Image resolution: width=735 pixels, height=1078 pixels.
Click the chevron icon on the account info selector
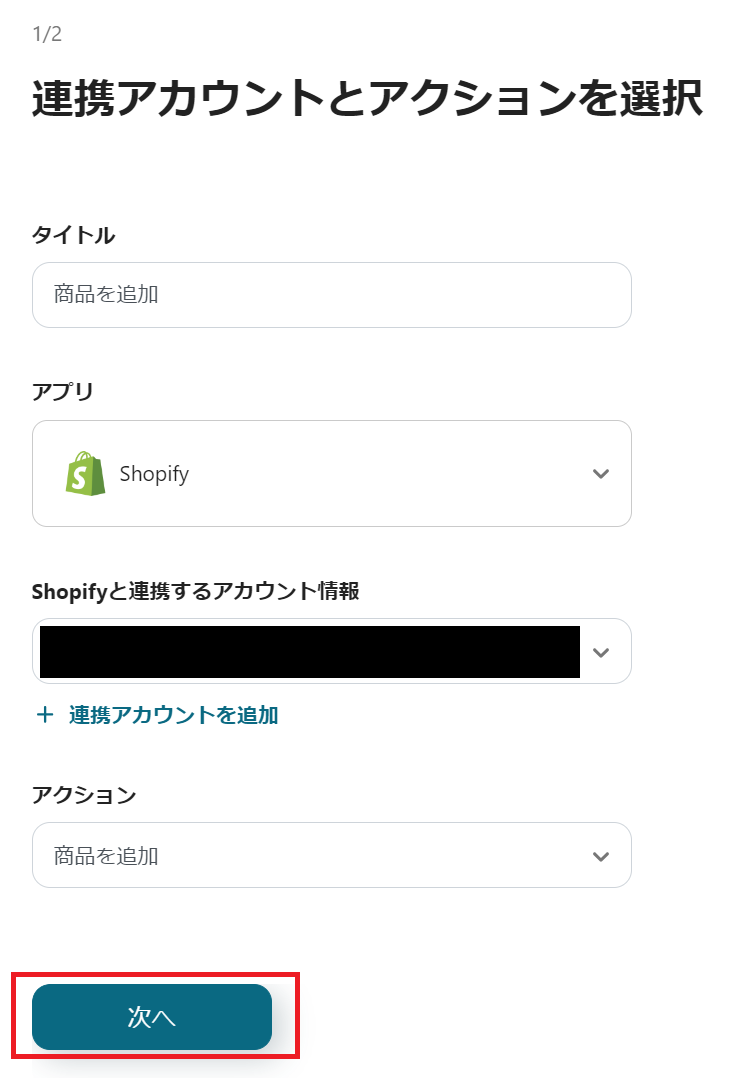600,651
